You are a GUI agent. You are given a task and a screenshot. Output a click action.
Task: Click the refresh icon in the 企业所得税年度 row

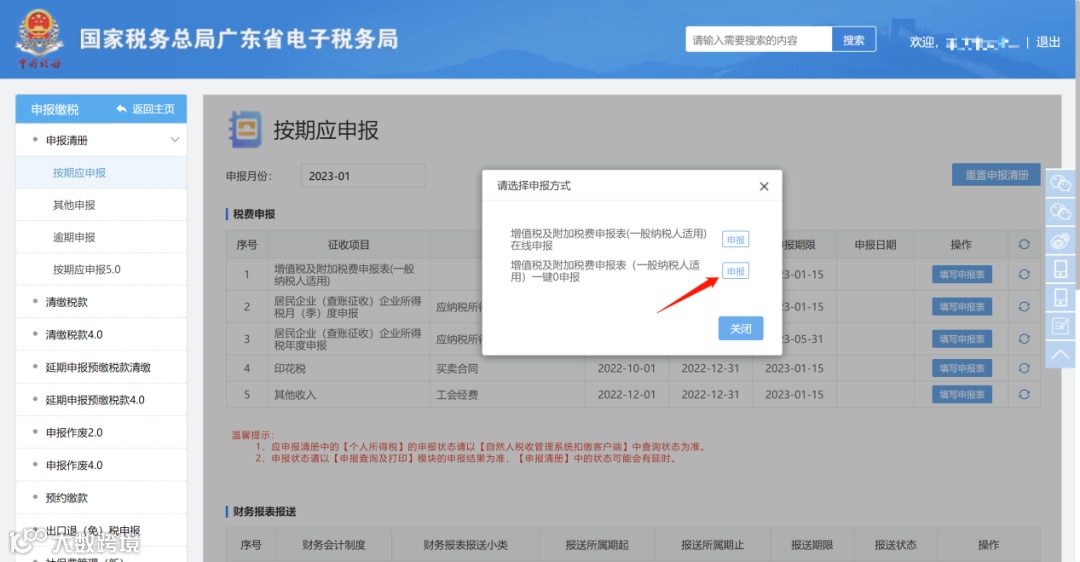1024,339
